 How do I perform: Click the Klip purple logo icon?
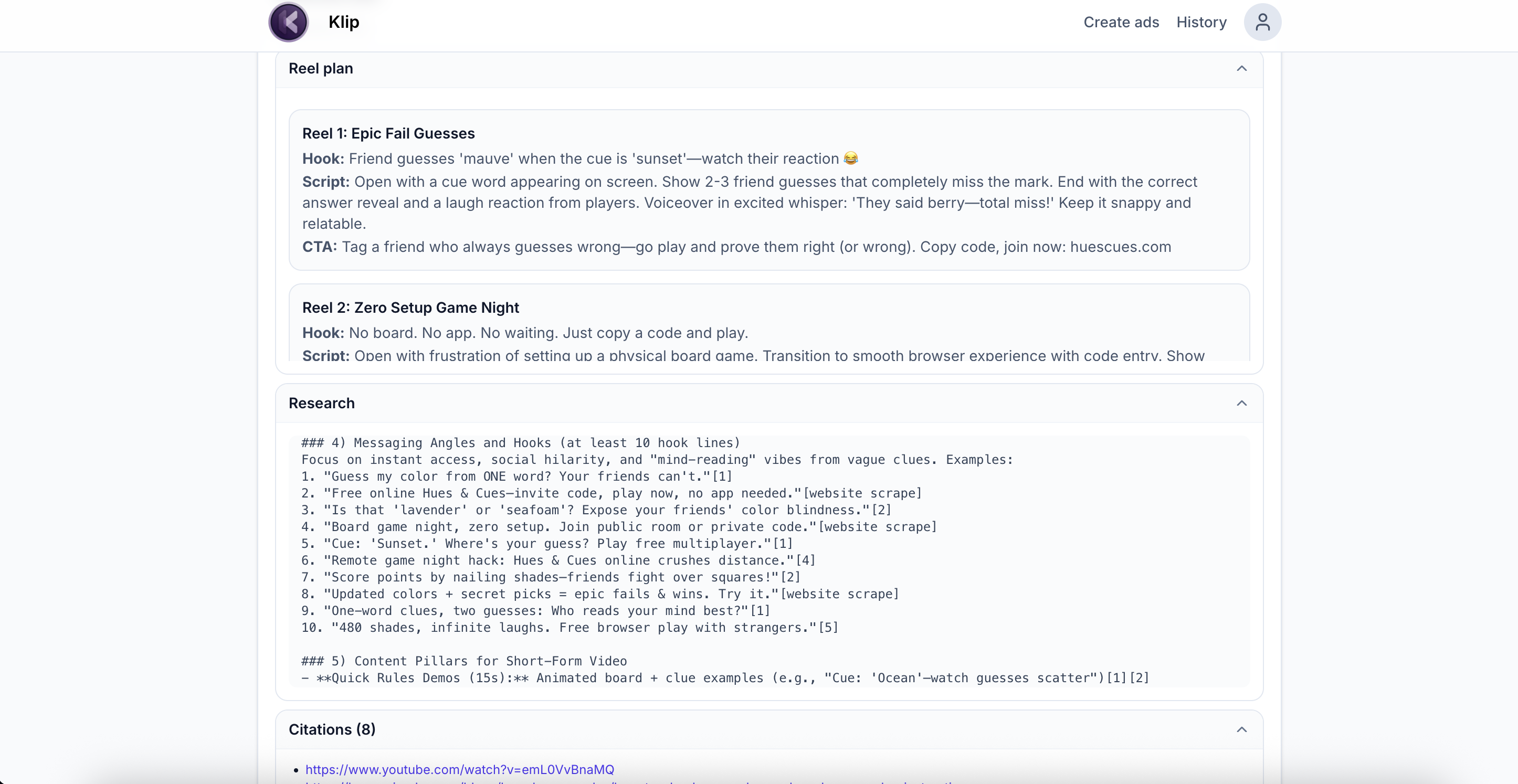pyautogui.click(x=288, y=23)
